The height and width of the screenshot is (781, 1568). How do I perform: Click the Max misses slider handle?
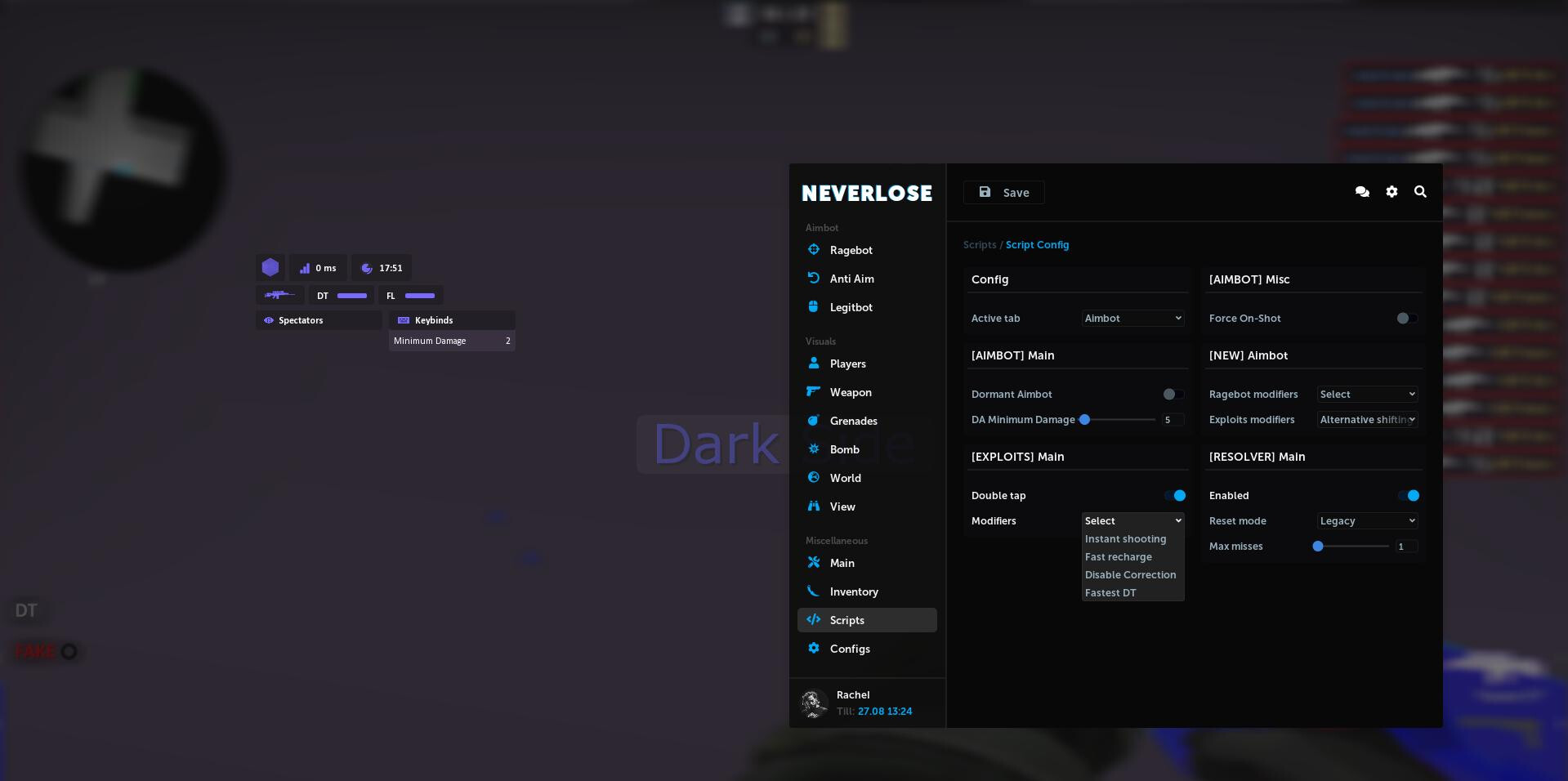1317,546
